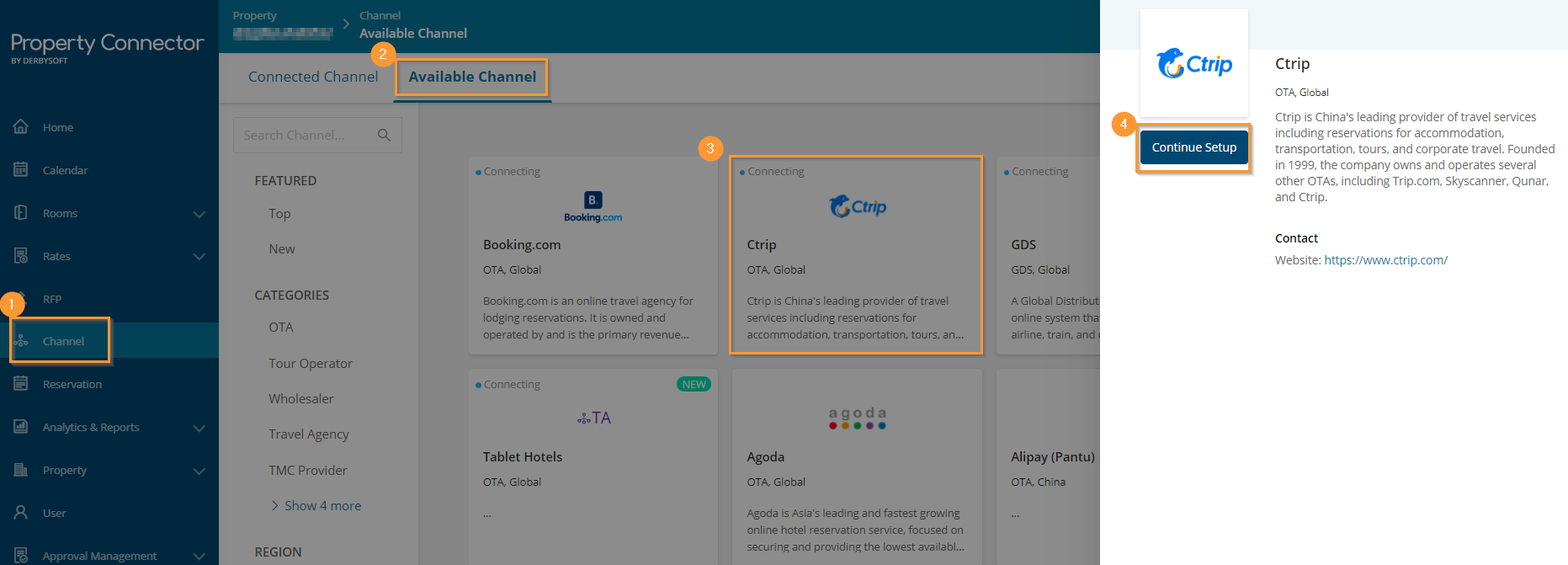Click the Connecting status on Booking.com card
Screen dimensions: 1568x565
point(508,172)
